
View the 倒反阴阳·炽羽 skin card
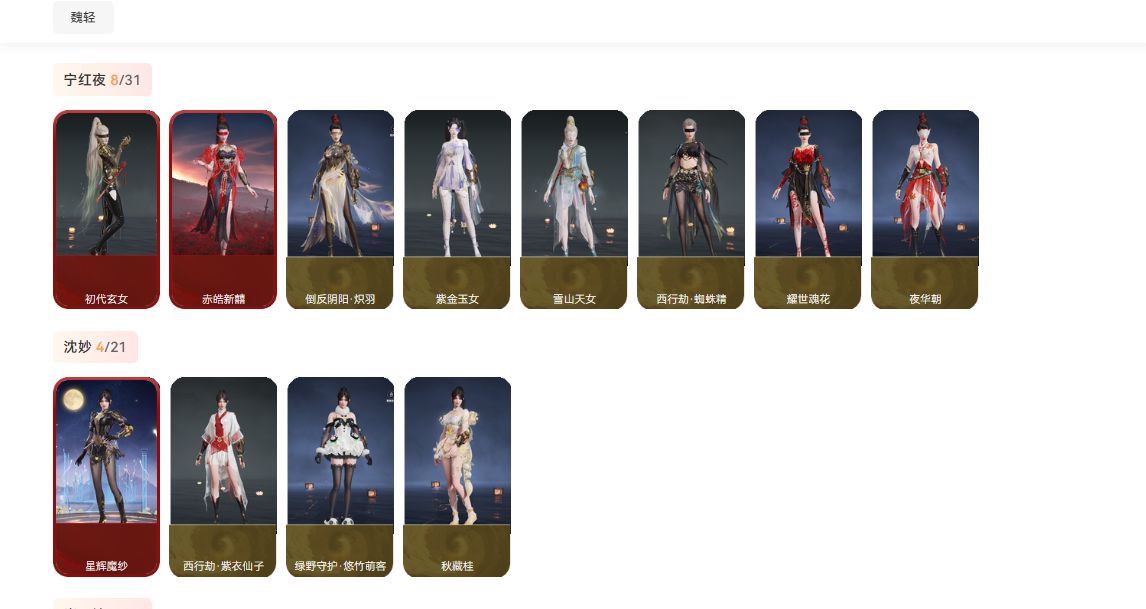(x=340, y=209)
